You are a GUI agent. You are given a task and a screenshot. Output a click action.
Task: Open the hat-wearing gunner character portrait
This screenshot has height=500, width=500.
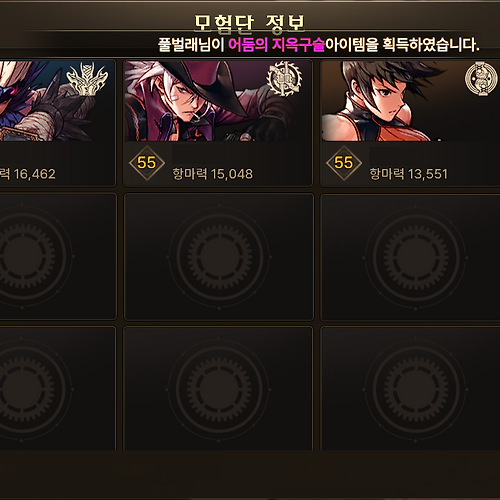[218, 101]
